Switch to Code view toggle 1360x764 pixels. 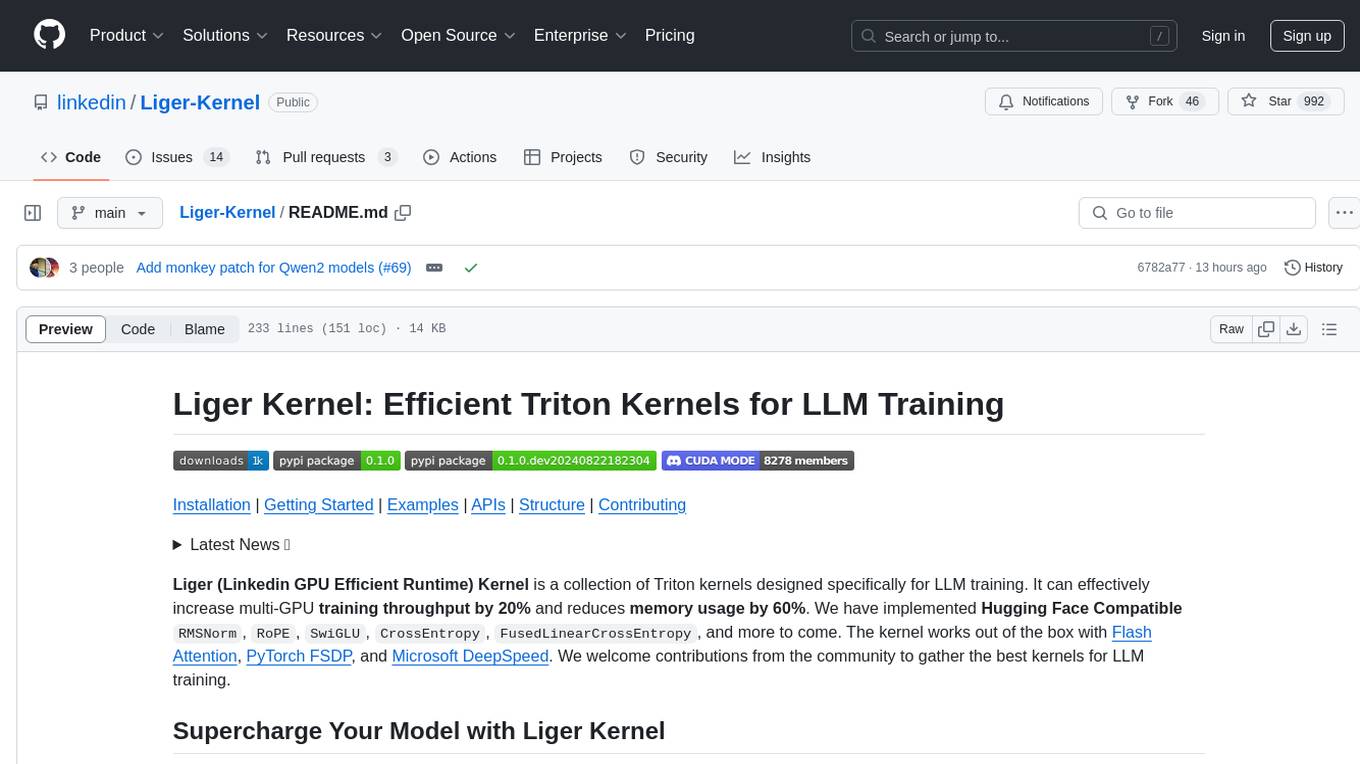click(x=138, y=329)
